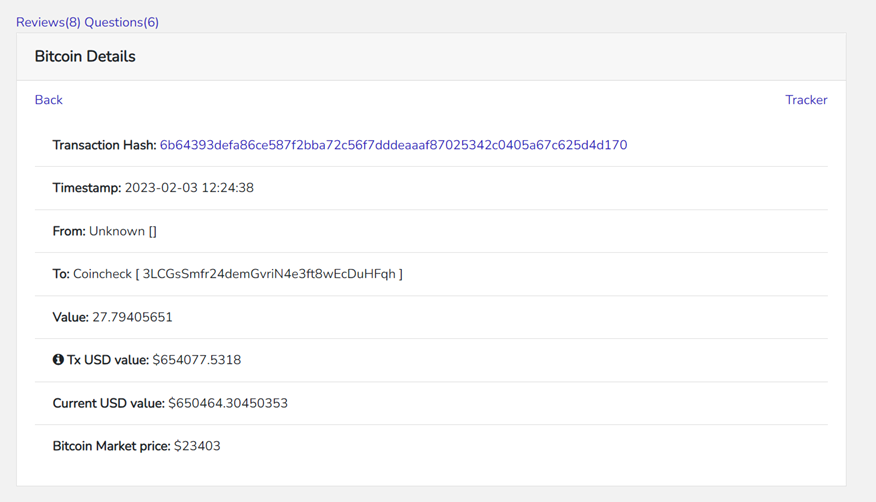Open the transaction hash 6b64393d... link
The width and height of the screenshot is (876, 502).
point(393,145)
